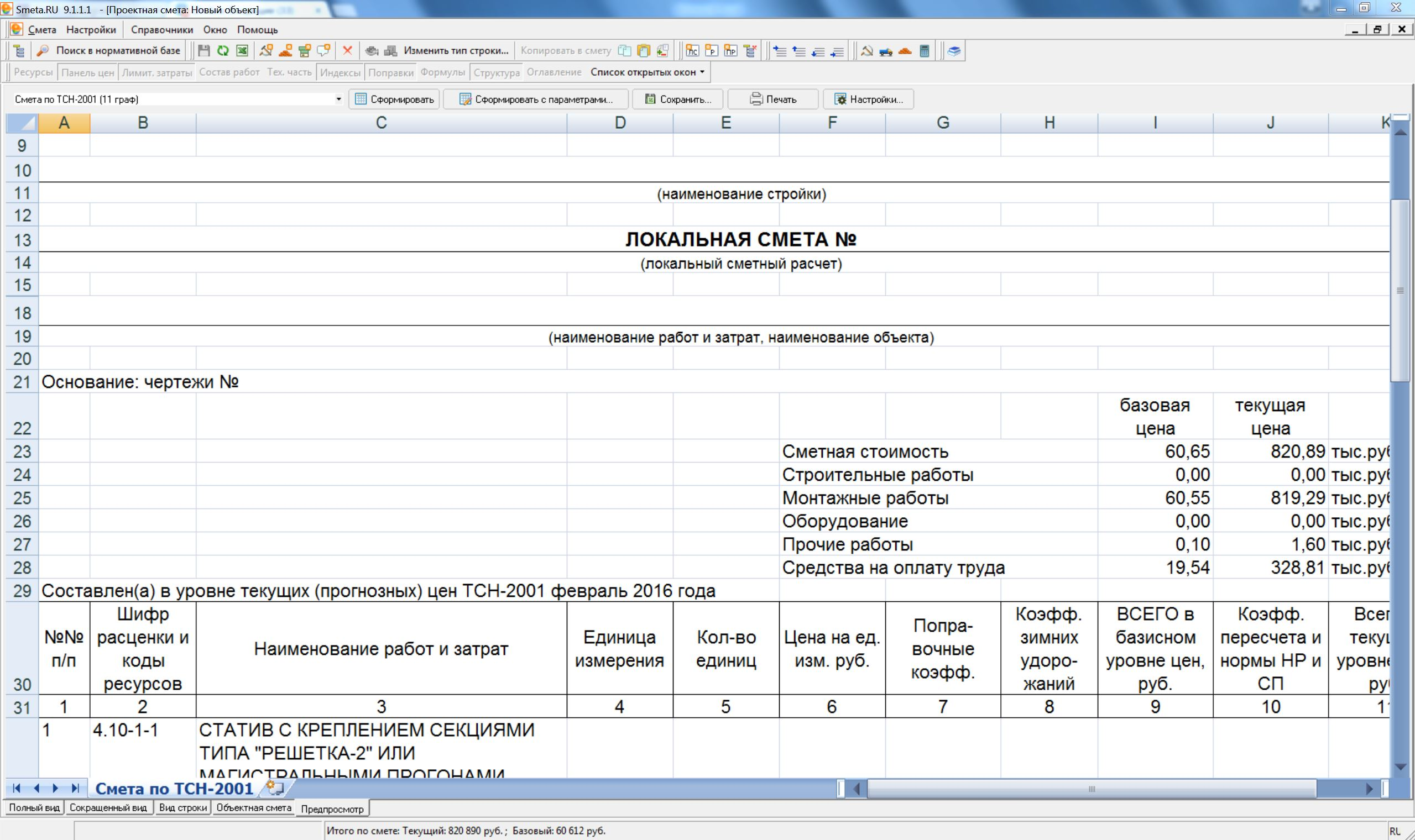Click the tree with red X icon
The image size is (1415, 840).
tap(750, 51)
